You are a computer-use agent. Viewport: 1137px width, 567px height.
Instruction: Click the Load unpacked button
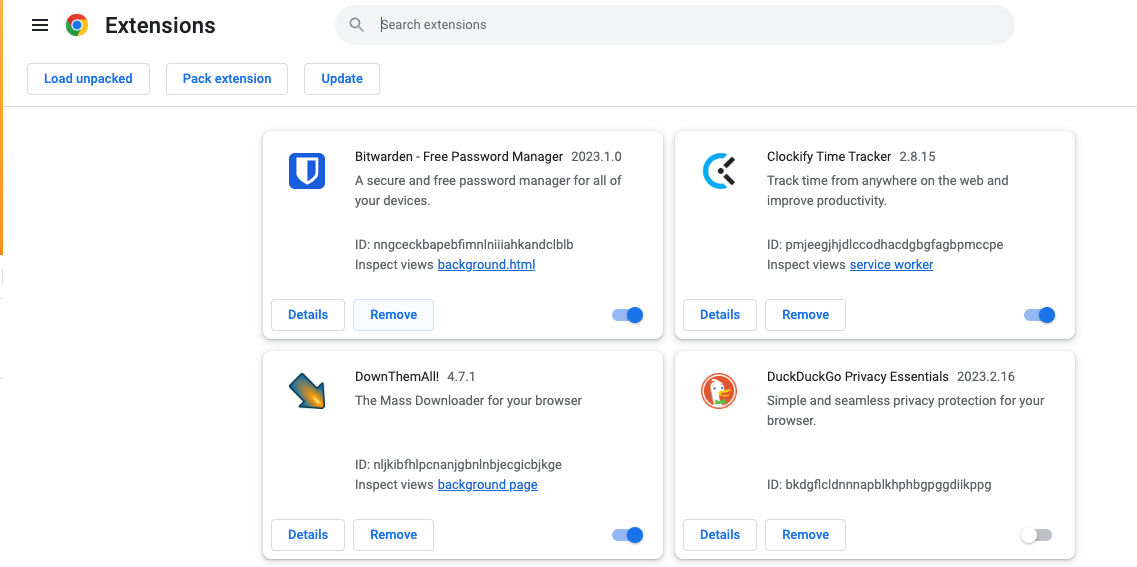click(x=88, y=78)
